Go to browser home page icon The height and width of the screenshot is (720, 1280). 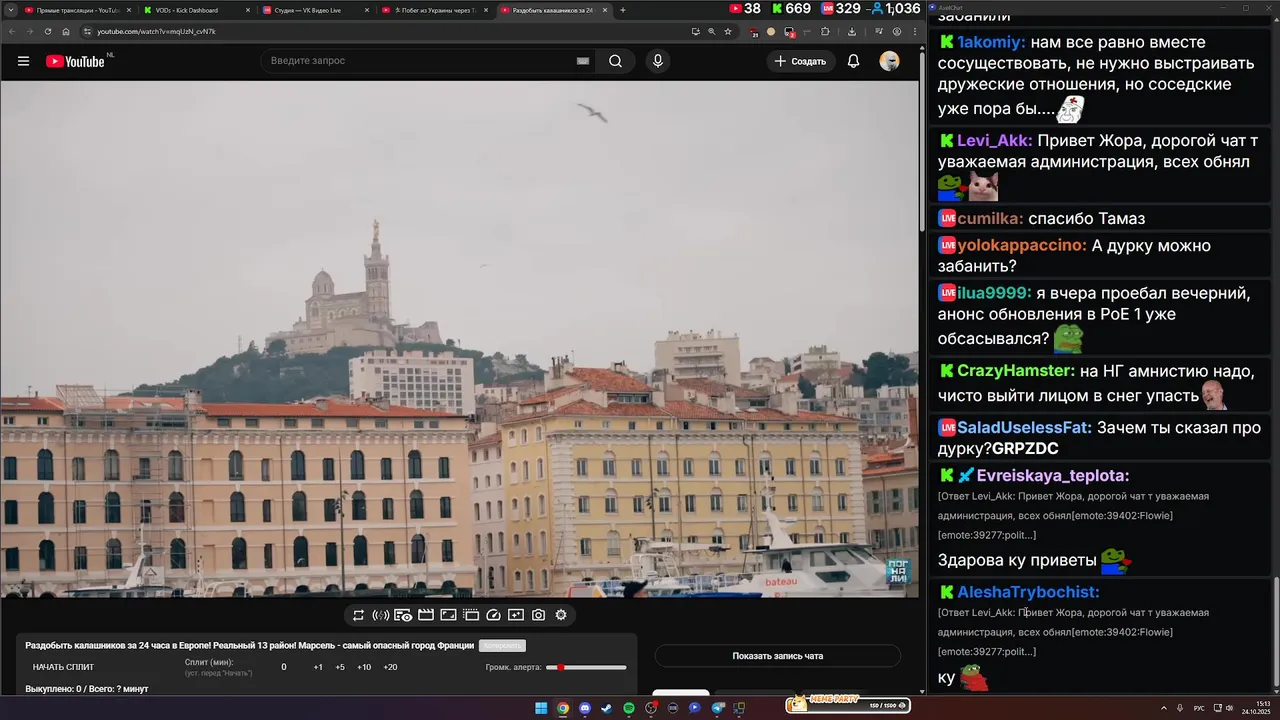tap(66, 31)
